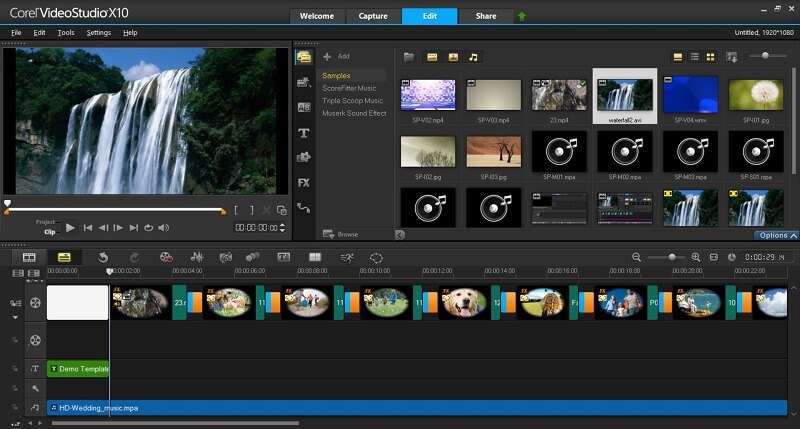Open the Auto Music icon

pos(225,258)
